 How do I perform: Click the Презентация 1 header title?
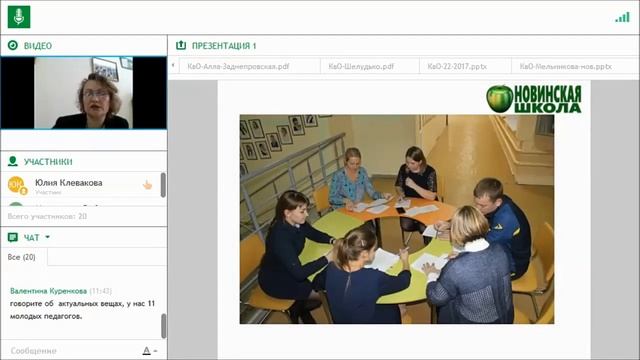(224, 46)
